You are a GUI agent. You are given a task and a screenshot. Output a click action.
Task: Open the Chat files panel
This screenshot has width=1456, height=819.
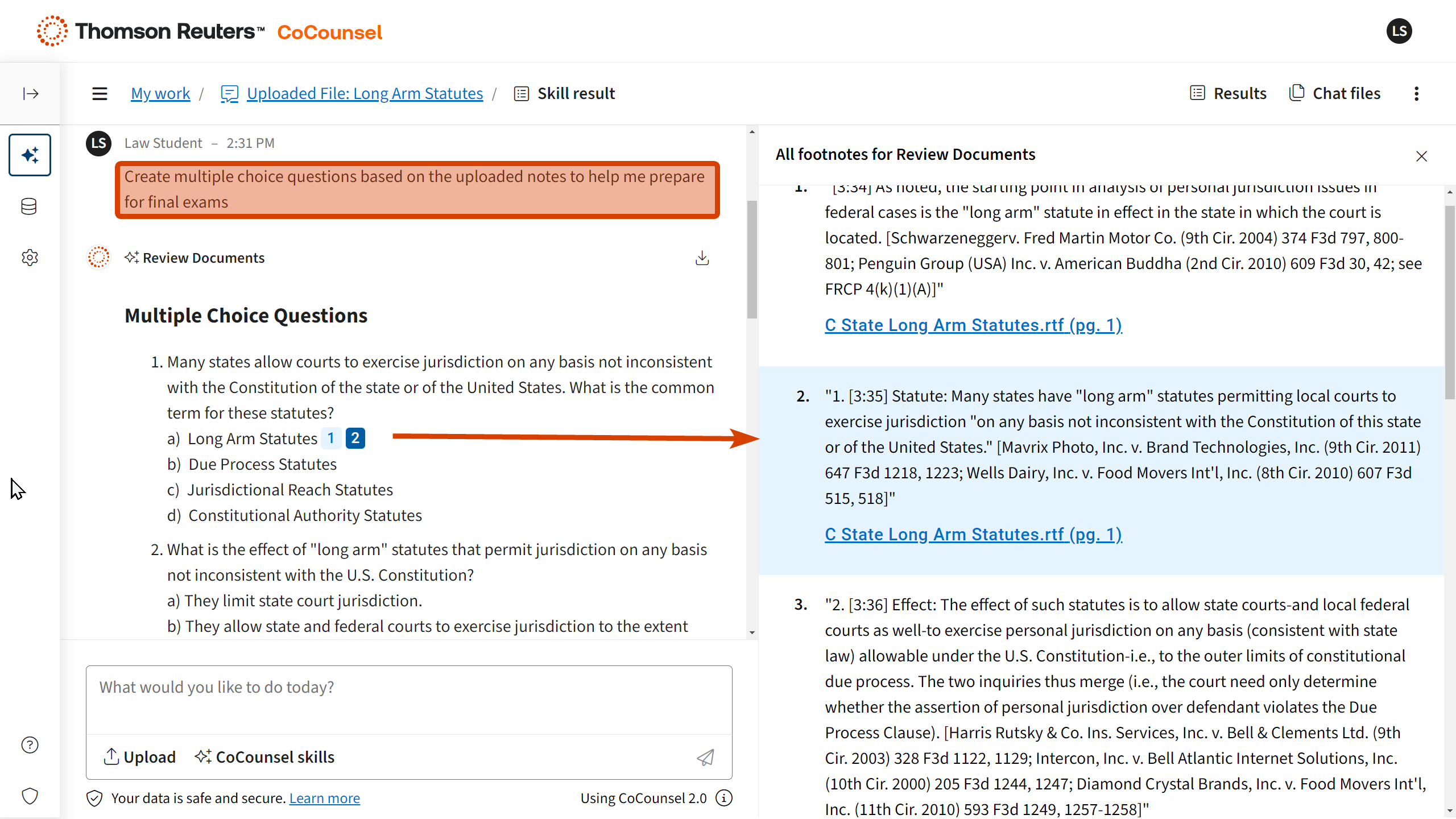(x=1335, y=93)
